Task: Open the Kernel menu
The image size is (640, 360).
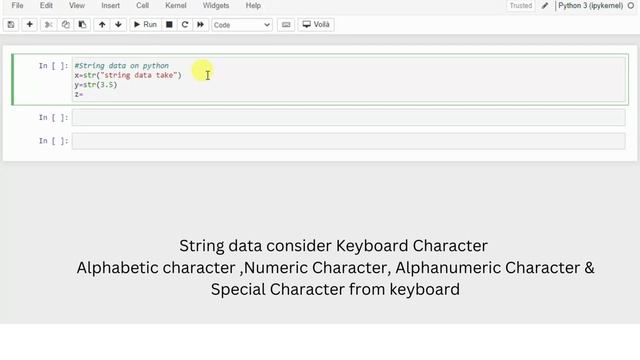Action: point(176,6)
